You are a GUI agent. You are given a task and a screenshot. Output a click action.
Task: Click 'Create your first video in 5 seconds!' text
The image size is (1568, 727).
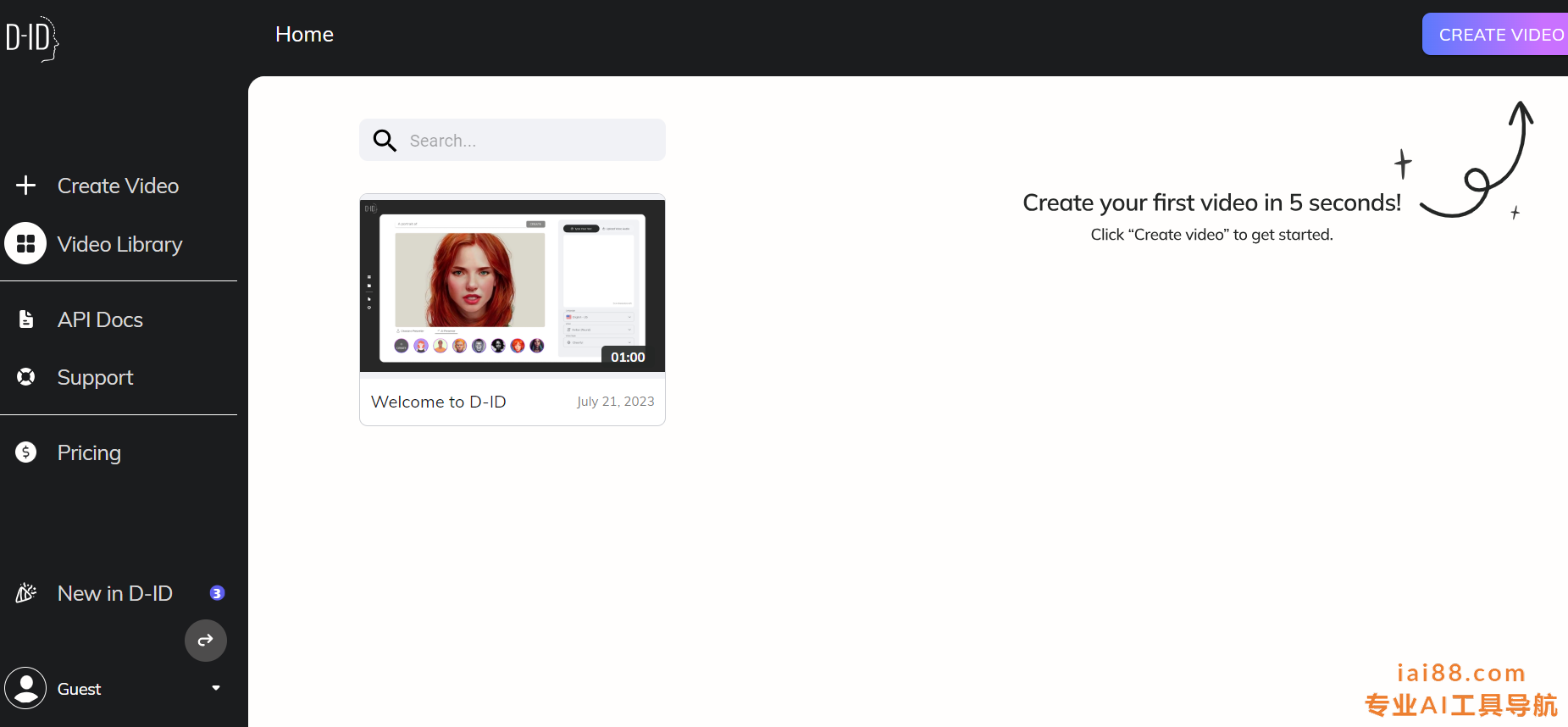[1212, 203]
